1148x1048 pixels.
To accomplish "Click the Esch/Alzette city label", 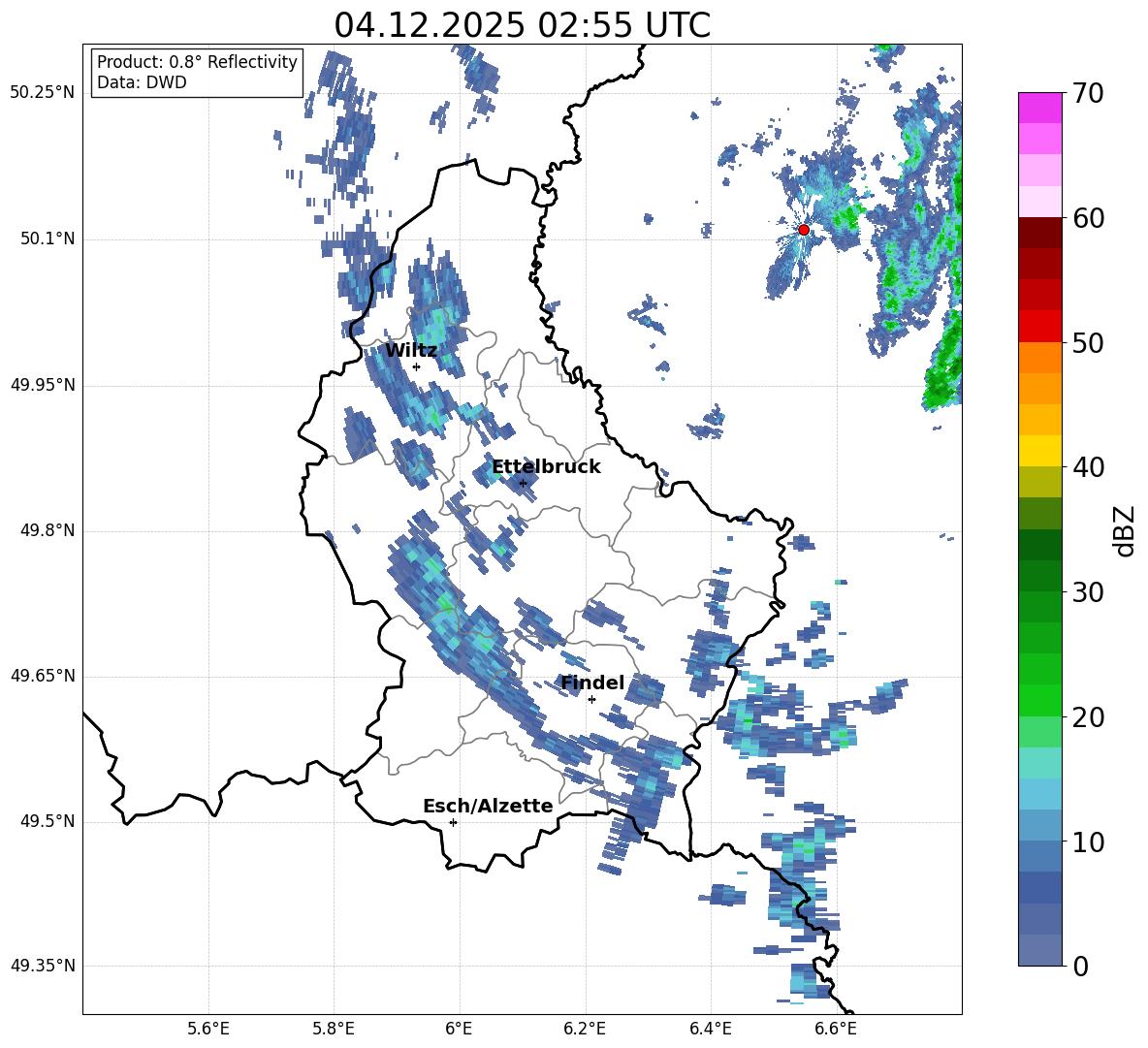I will pos(488,807).
